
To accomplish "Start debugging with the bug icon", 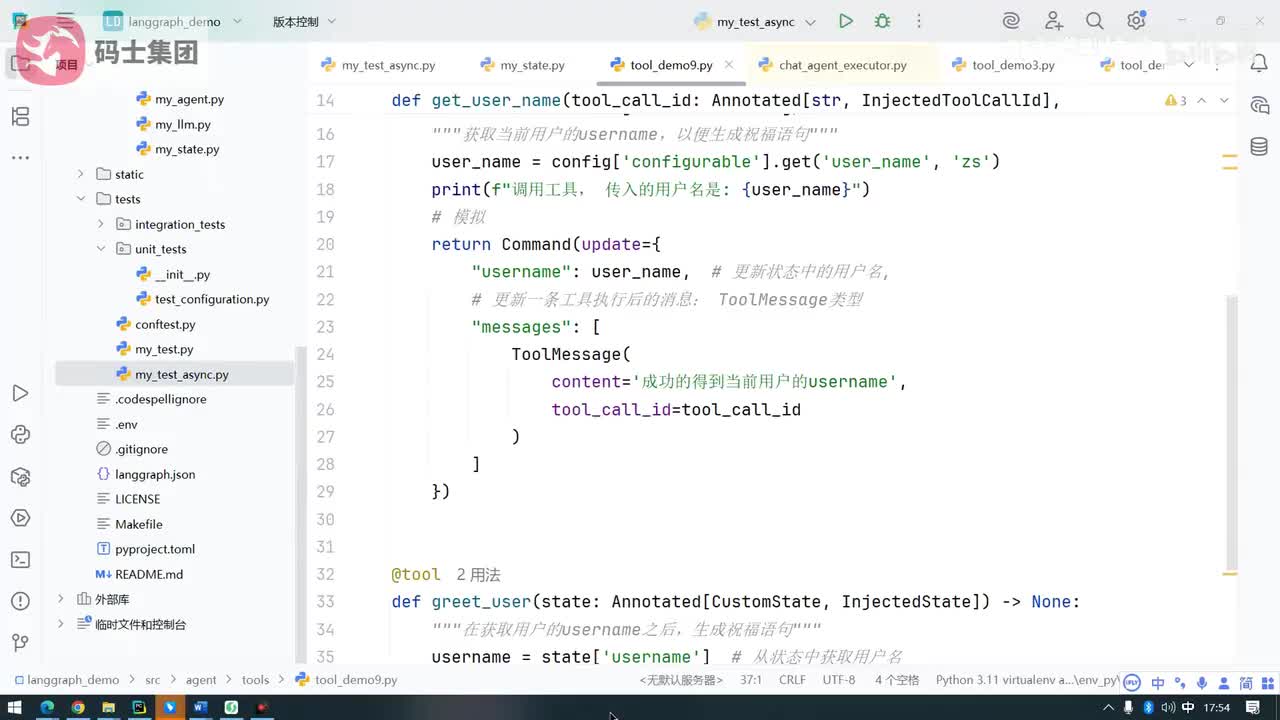I will [882, 21].
